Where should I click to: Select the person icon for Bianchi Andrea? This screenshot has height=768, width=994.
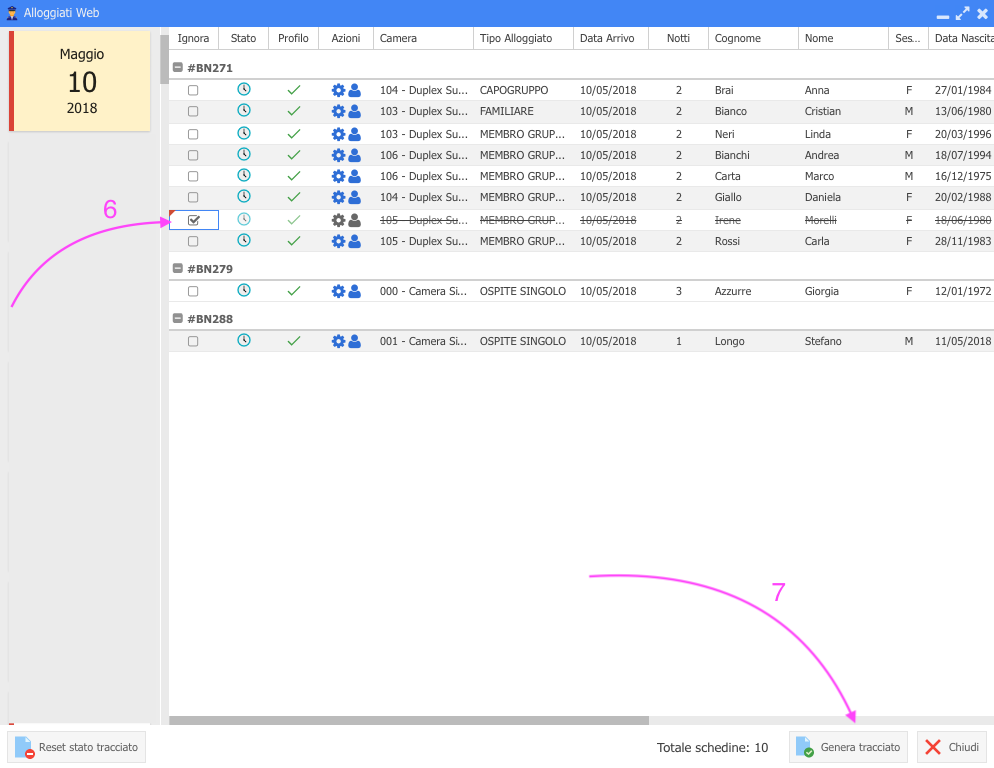point(354,155)
